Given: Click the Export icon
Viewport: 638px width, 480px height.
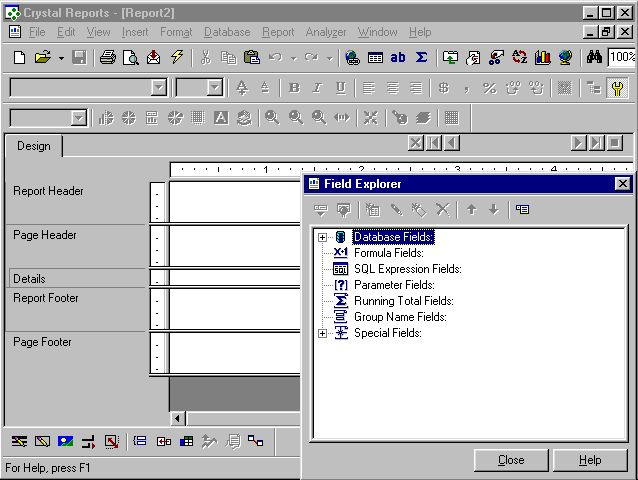Looking at the screenshot, I should (153, 57).
